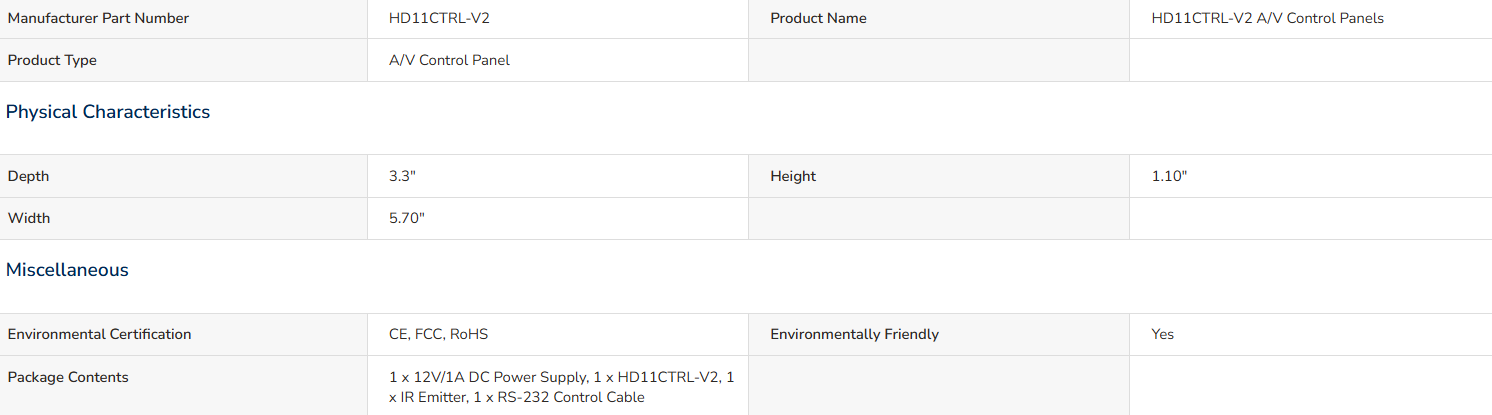Select the A/V Control Panel value
Image resolution: width=1492 pixels, height=415 pixels.
(x=449, y=60)
